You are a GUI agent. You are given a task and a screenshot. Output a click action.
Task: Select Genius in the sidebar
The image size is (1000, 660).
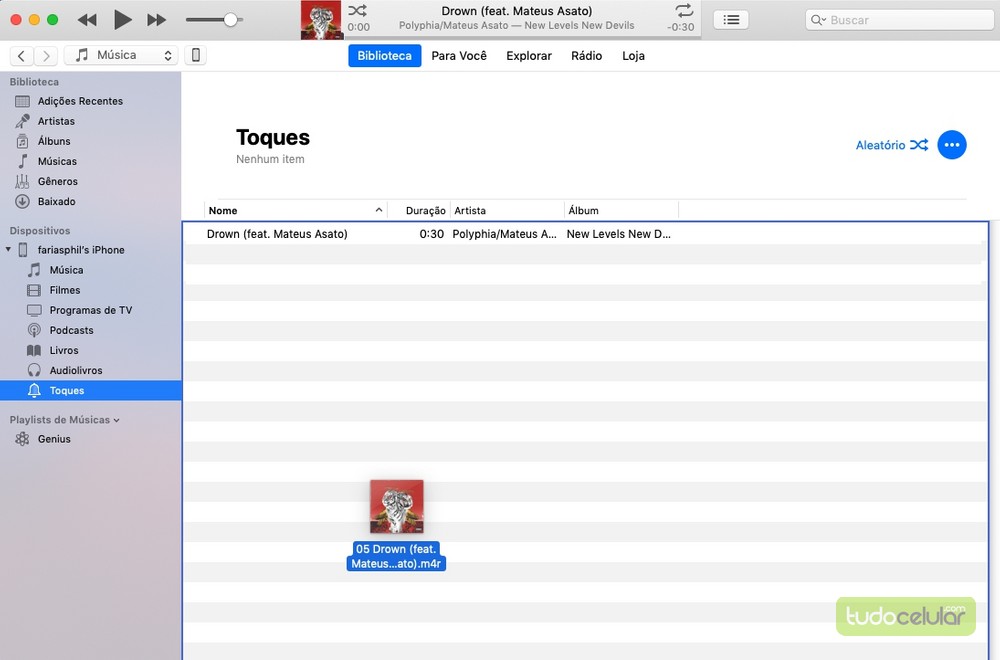54,439
